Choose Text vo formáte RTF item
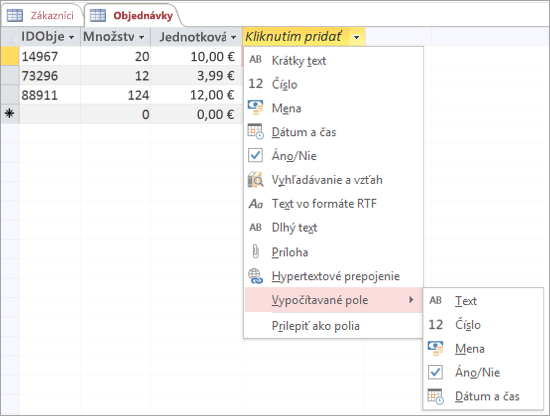 333,204
